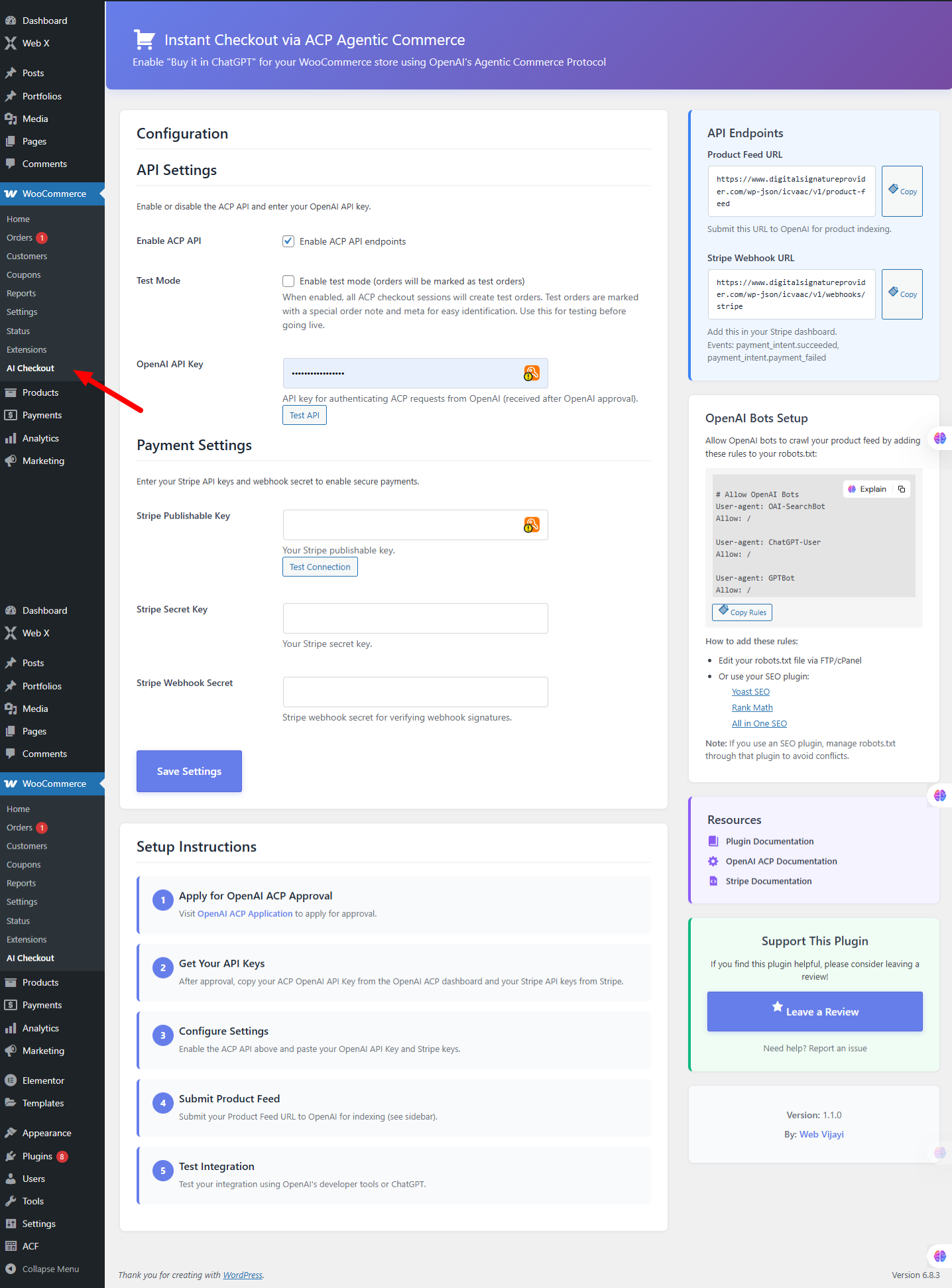Click the Apply for OpenAI ACP Approval step title
The height and width of the screenshot is (1288, 952).
[255, 896]
